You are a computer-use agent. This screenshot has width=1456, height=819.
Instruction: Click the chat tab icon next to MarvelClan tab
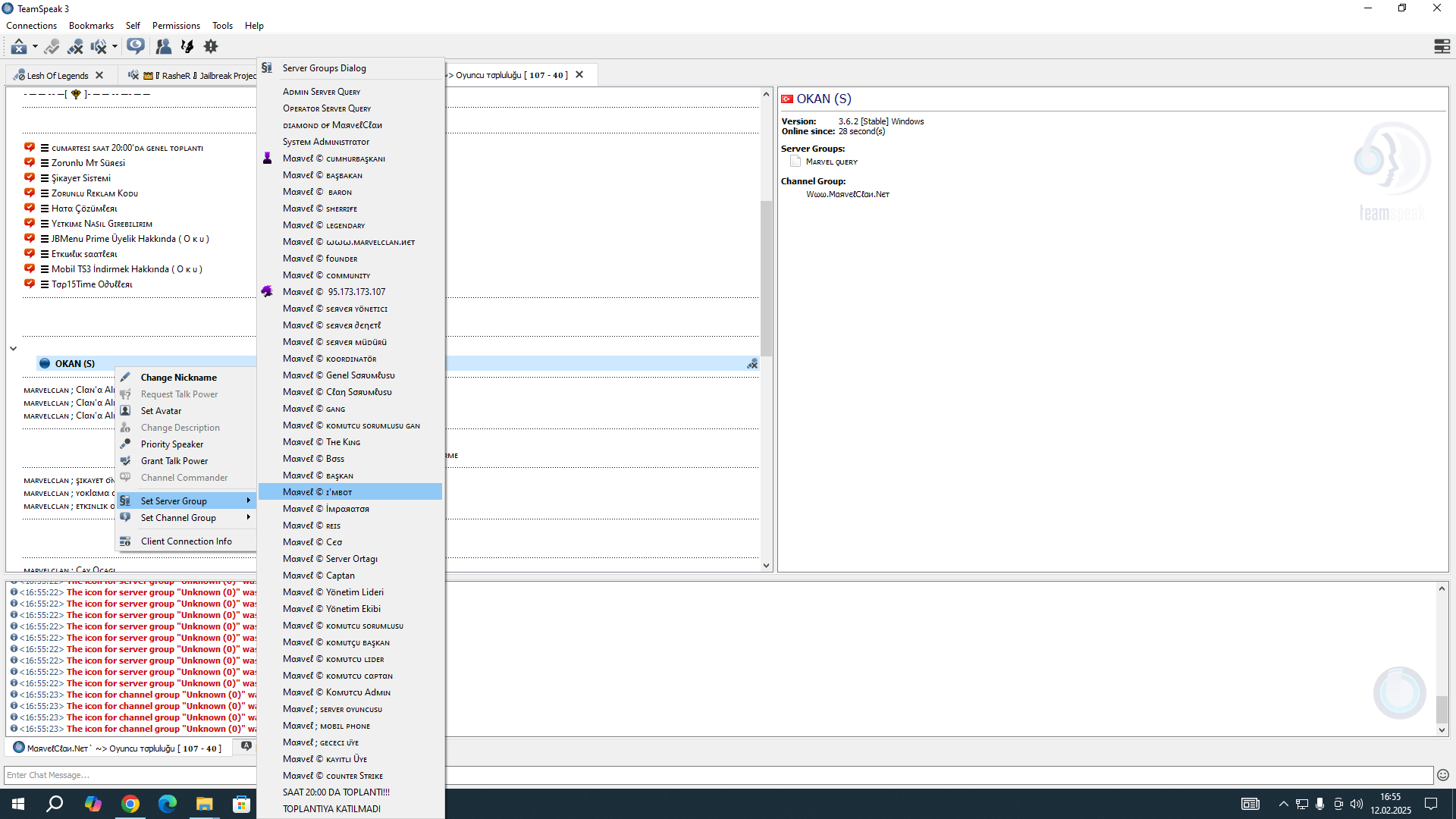(246, 747)
